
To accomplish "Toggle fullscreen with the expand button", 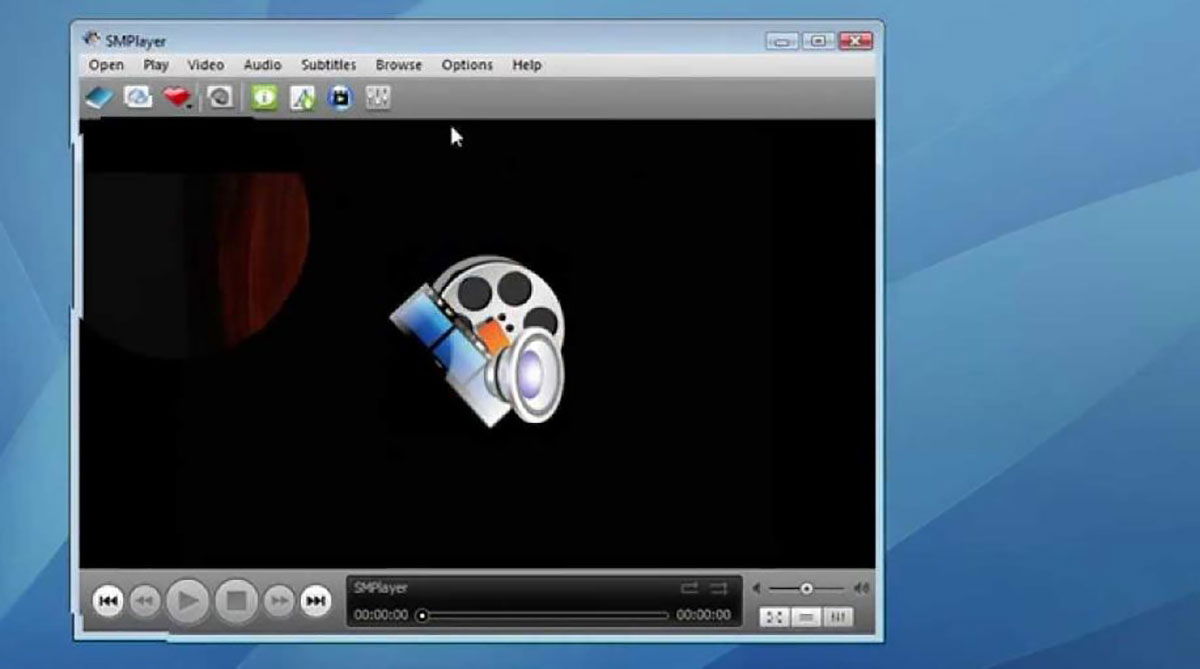I will pos(774,617).
